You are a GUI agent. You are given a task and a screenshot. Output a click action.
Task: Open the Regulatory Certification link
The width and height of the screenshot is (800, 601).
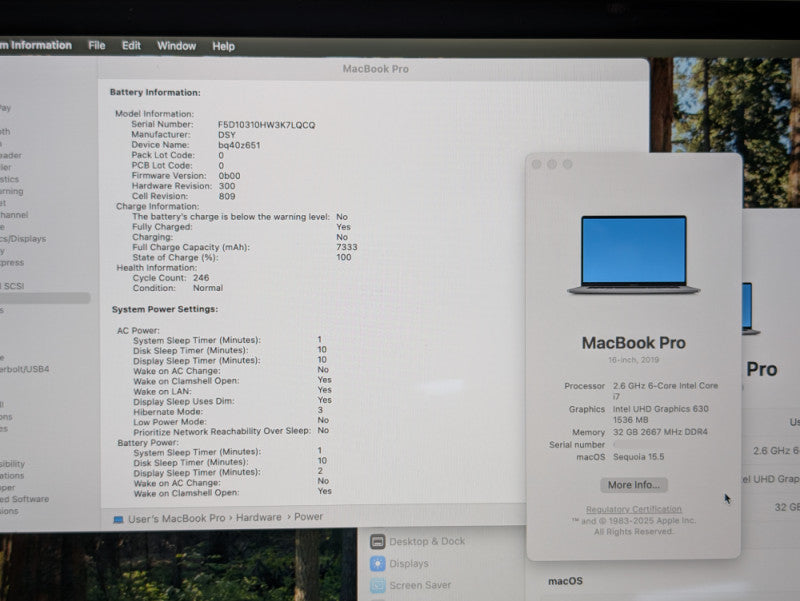(634, 509)
